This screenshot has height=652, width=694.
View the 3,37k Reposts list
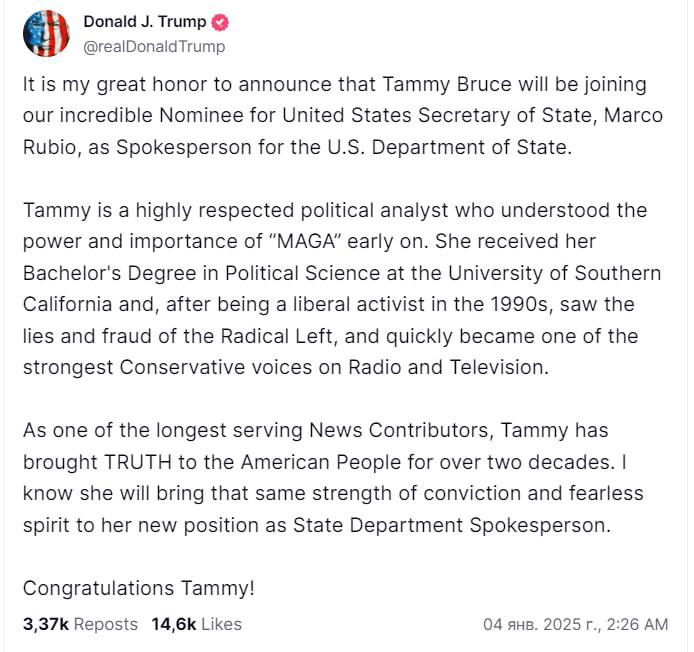click(x=80, y=624)
